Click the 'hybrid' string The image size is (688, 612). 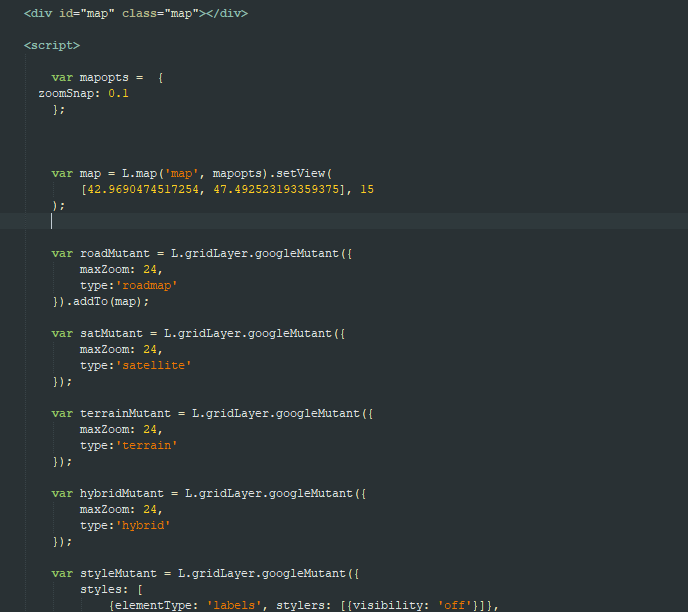(143, 526)
